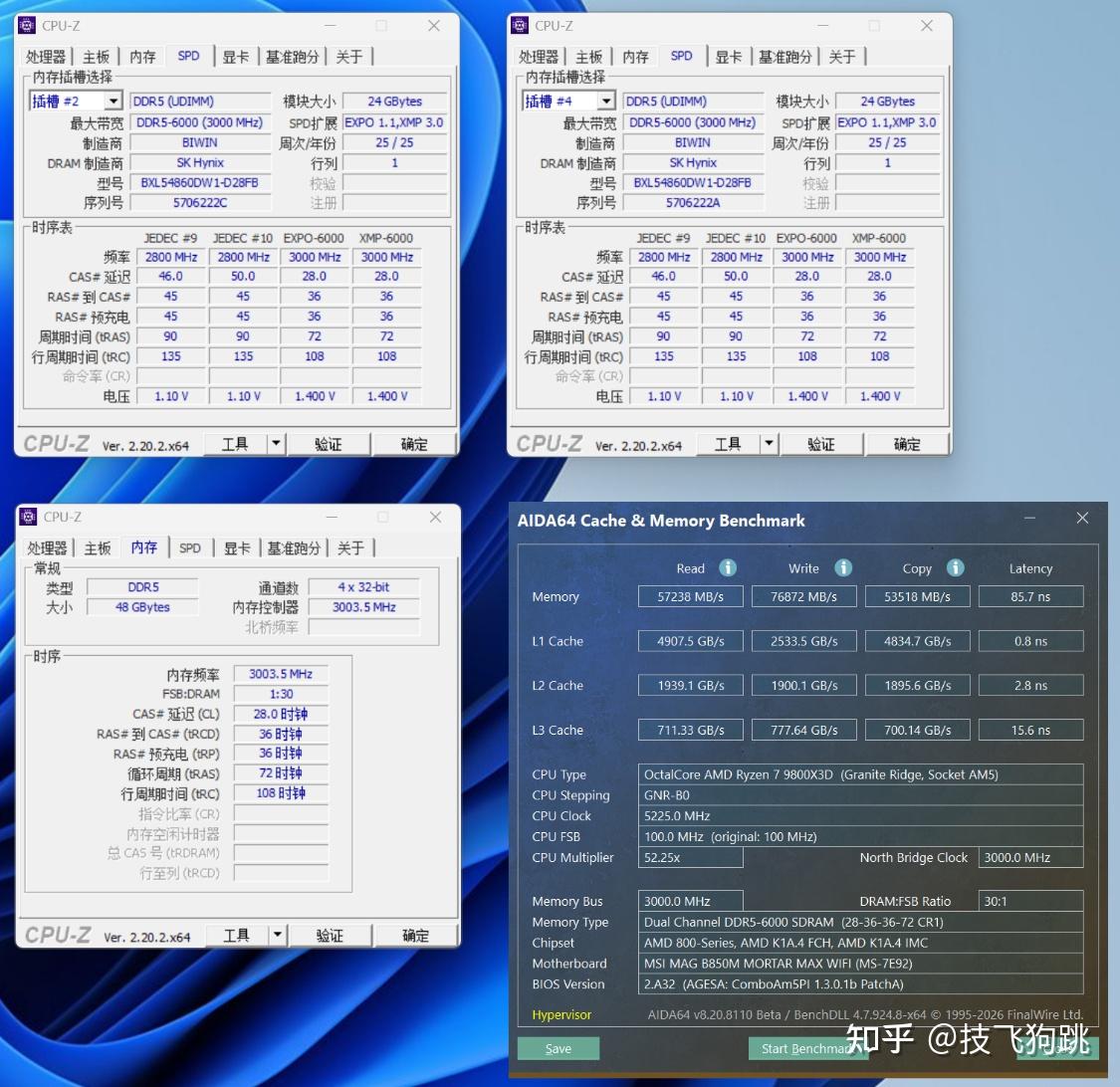Screen dimensions: 1120x1087
Task: Switch to 内存 tab in slot #2 window
Action: [142, 57]
